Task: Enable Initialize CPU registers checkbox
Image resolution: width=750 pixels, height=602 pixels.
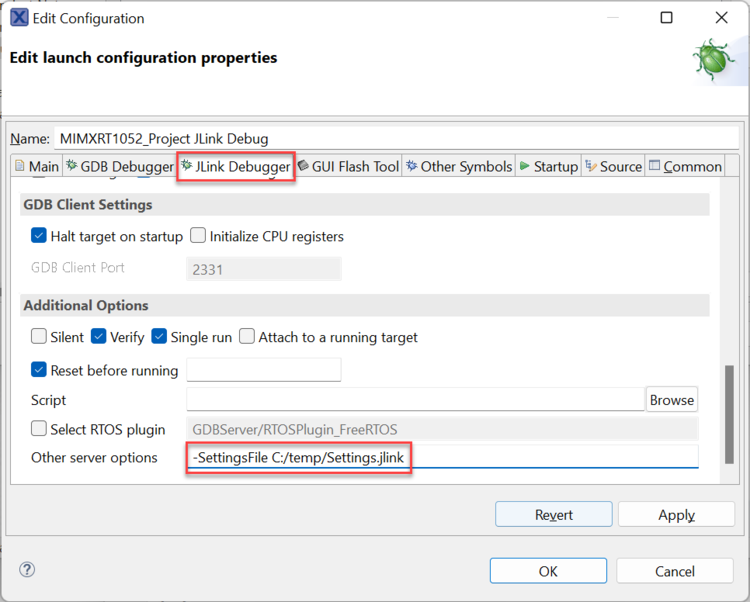Action: 198,237
